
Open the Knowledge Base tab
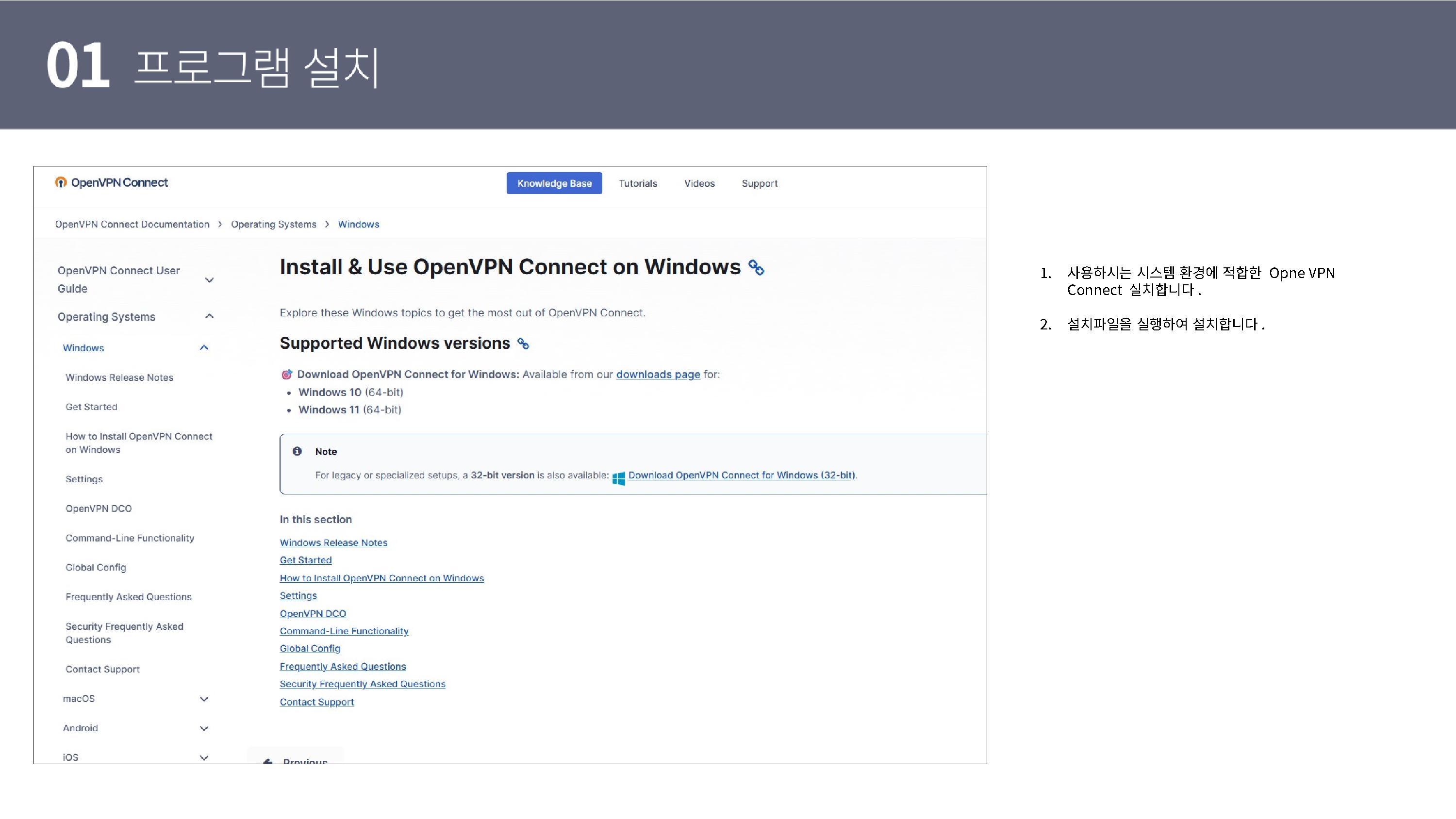[554, 183]
